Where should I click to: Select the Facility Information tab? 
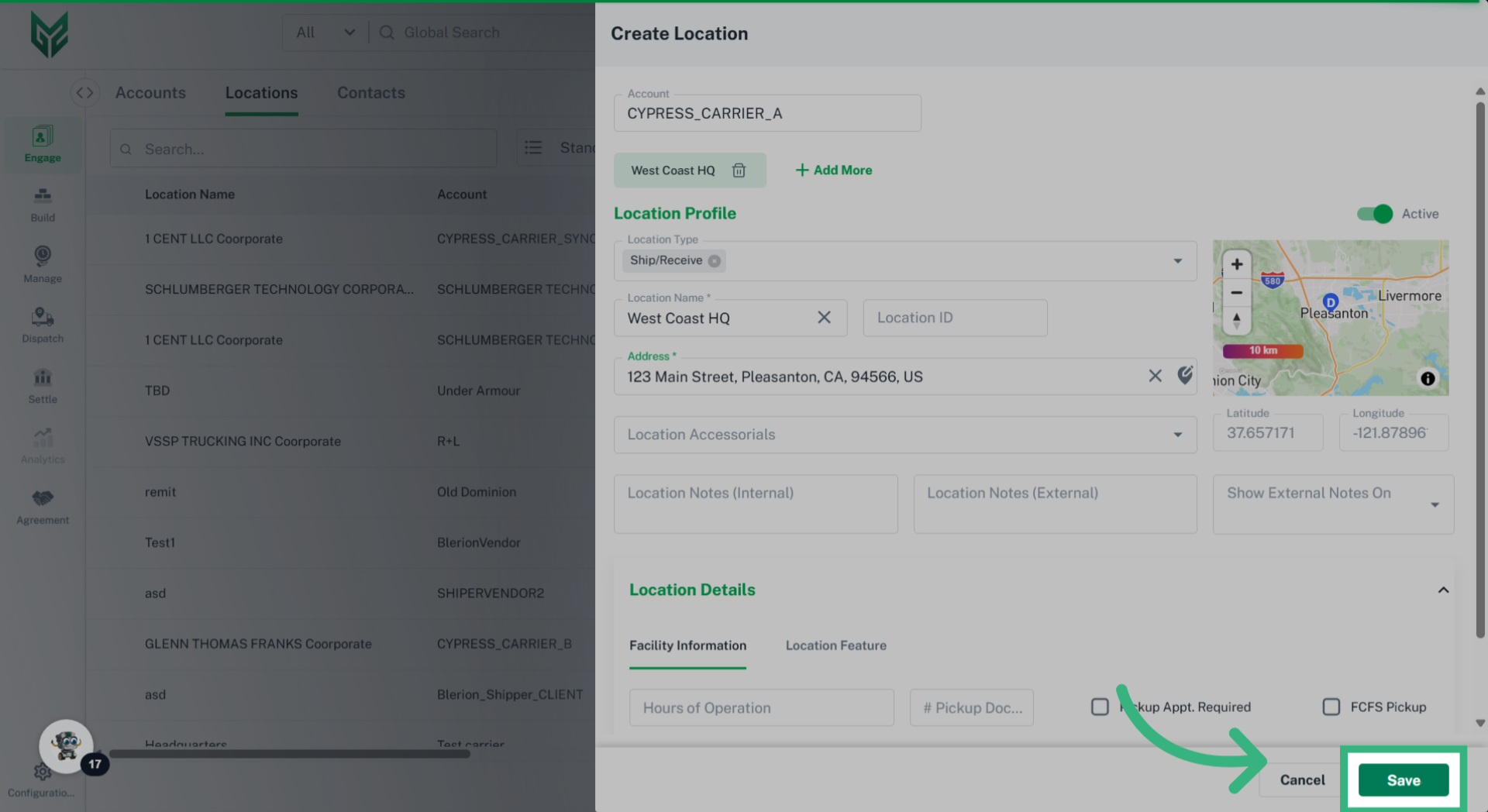click(687, 645)
